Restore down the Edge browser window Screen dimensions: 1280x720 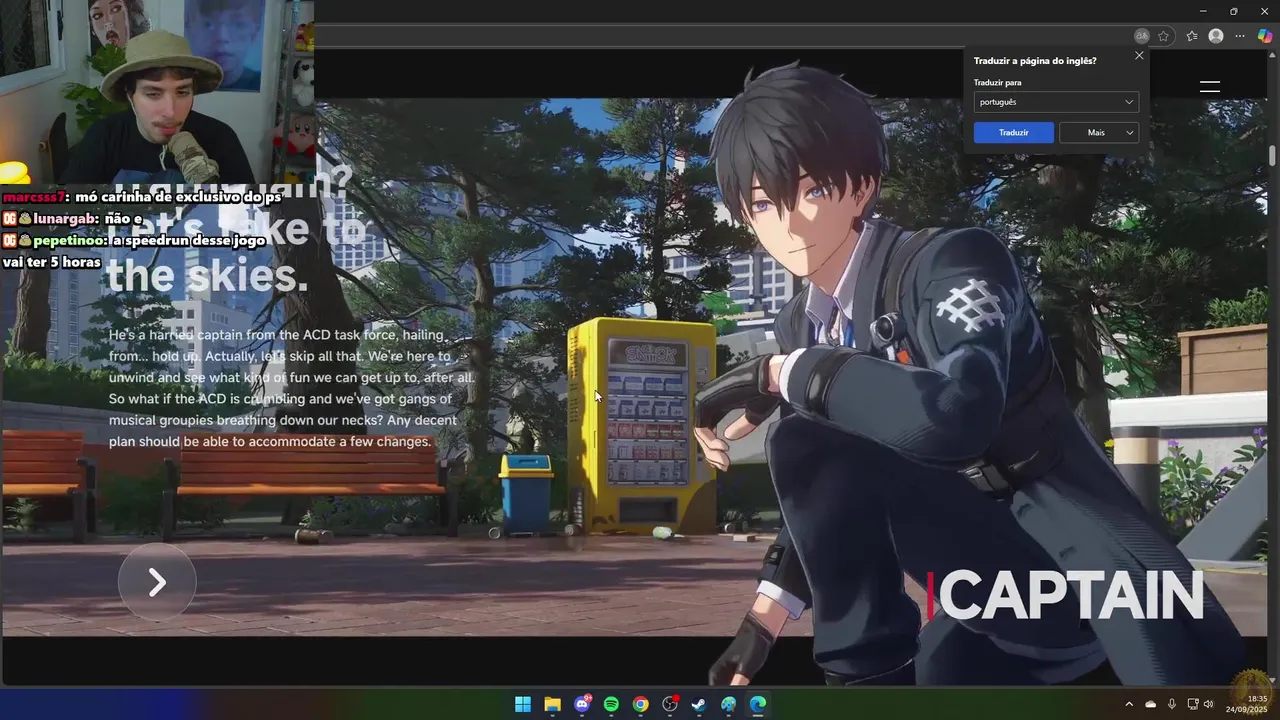point(1233,11)
